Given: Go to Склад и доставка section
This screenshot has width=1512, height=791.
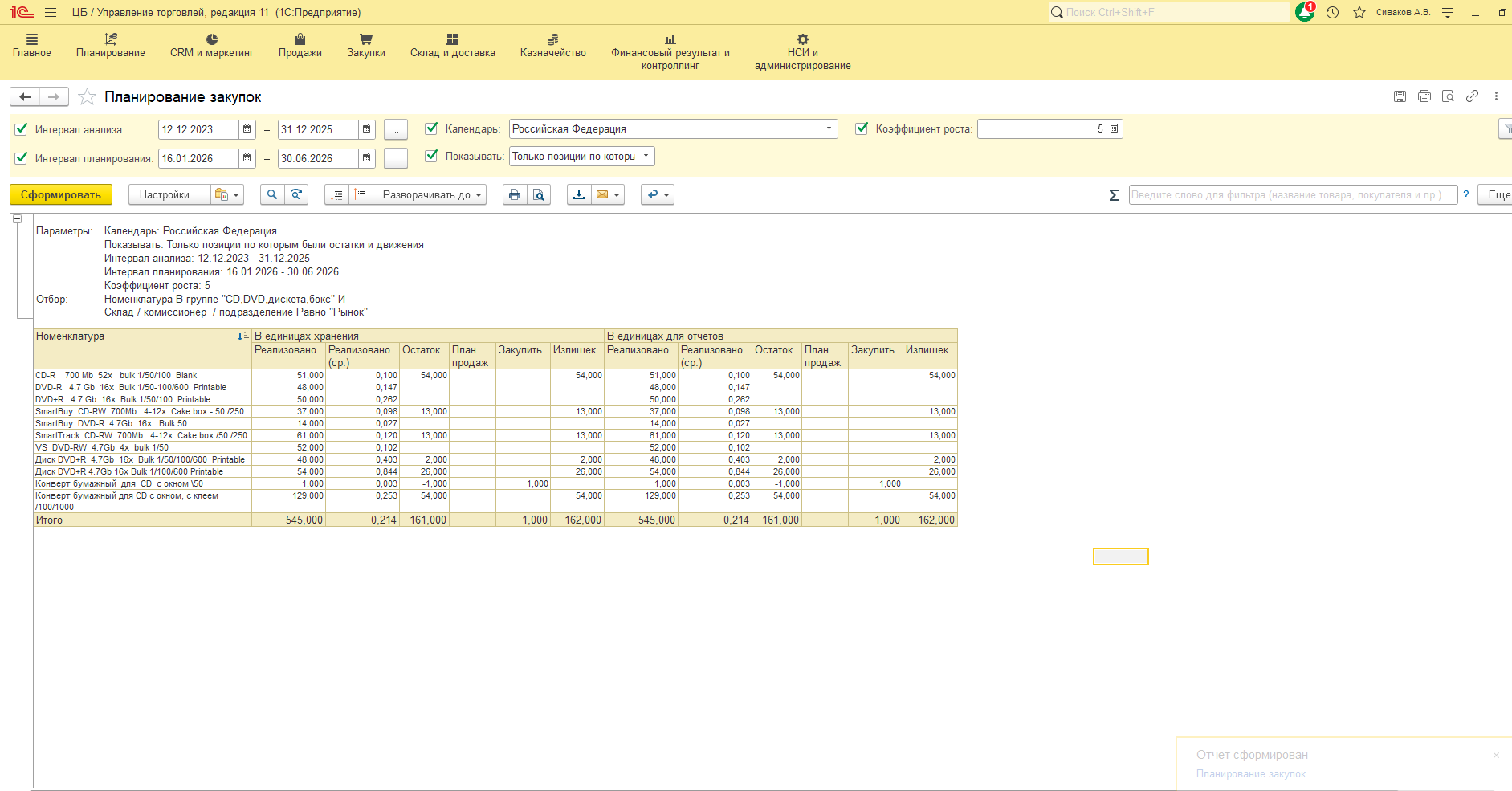Looking at the screenshot, I should (452, 46).
